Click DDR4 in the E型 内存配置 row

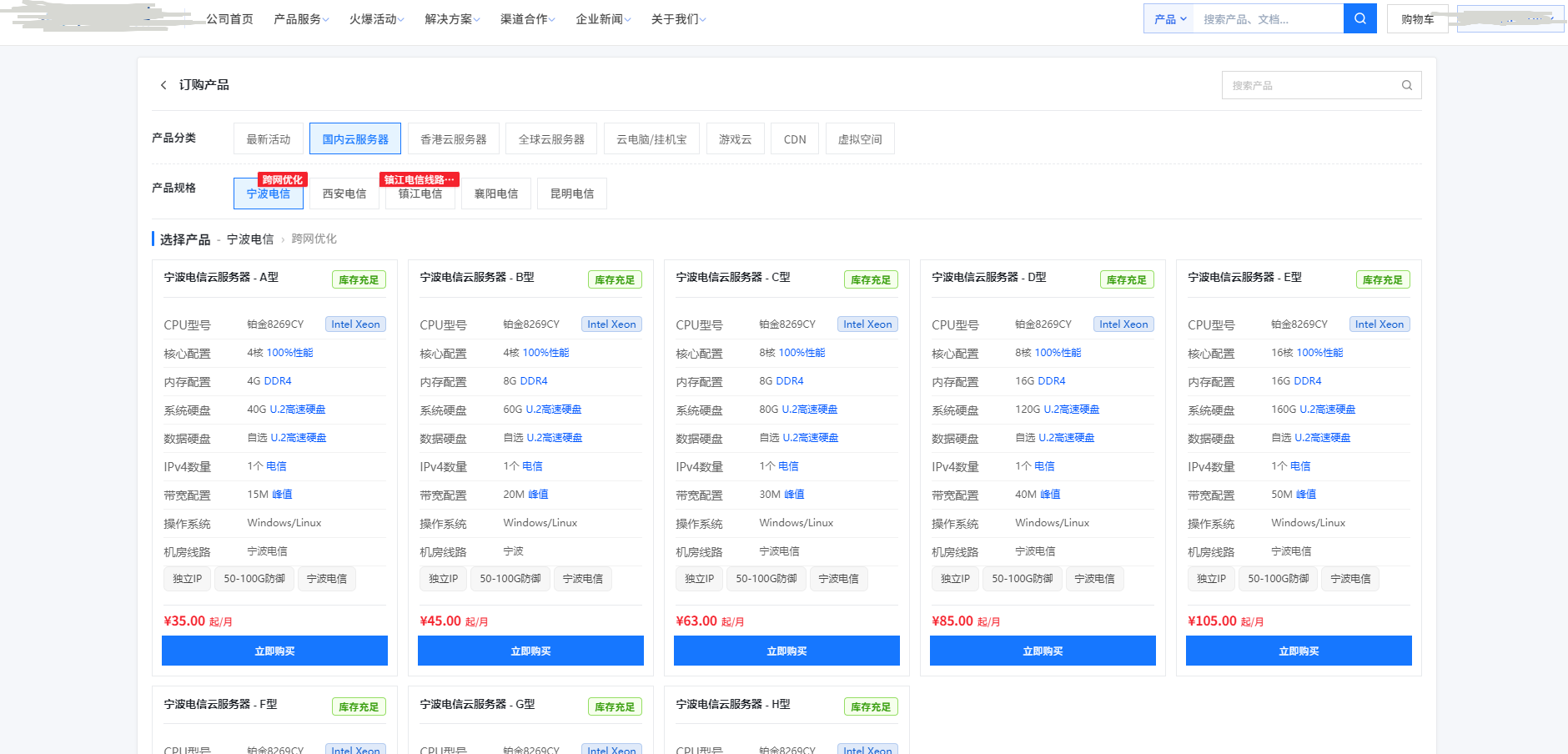(x=1308, y=381)
